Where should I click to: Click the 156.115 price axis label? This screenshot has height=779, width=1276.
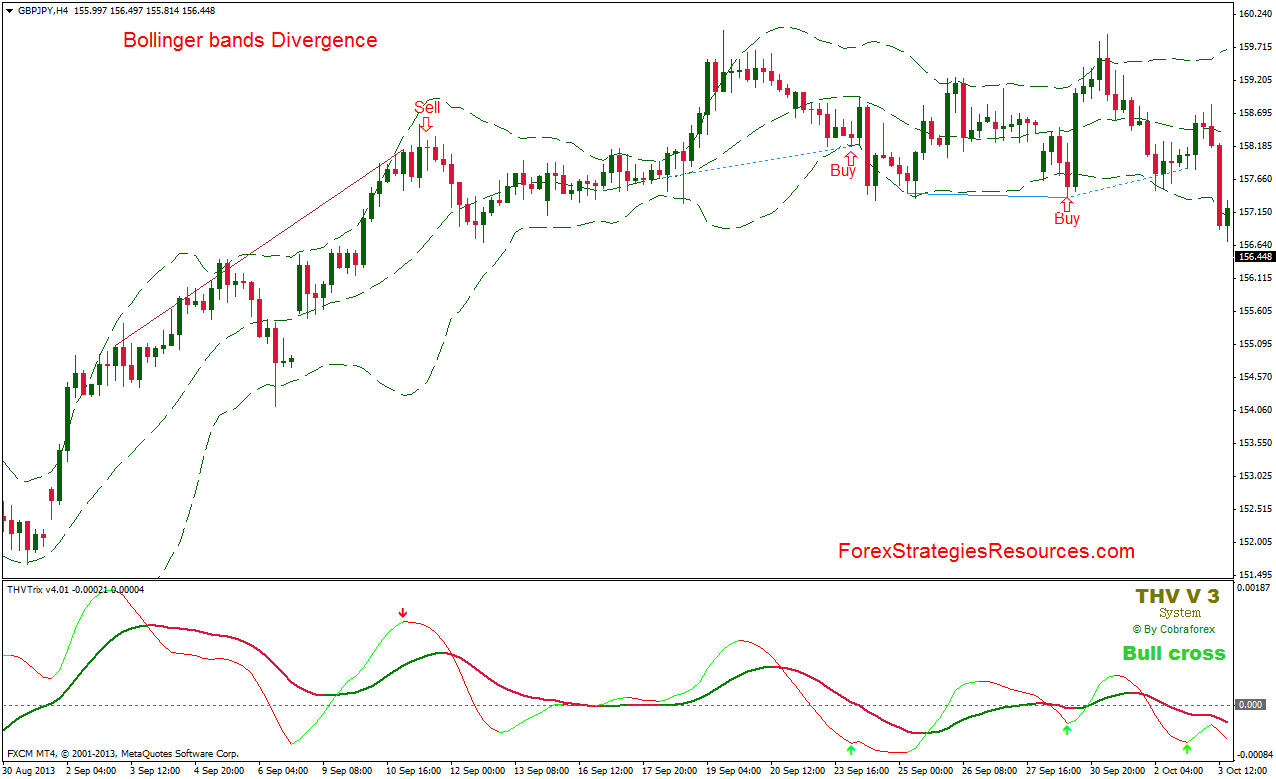click(x=1254, y=278)
